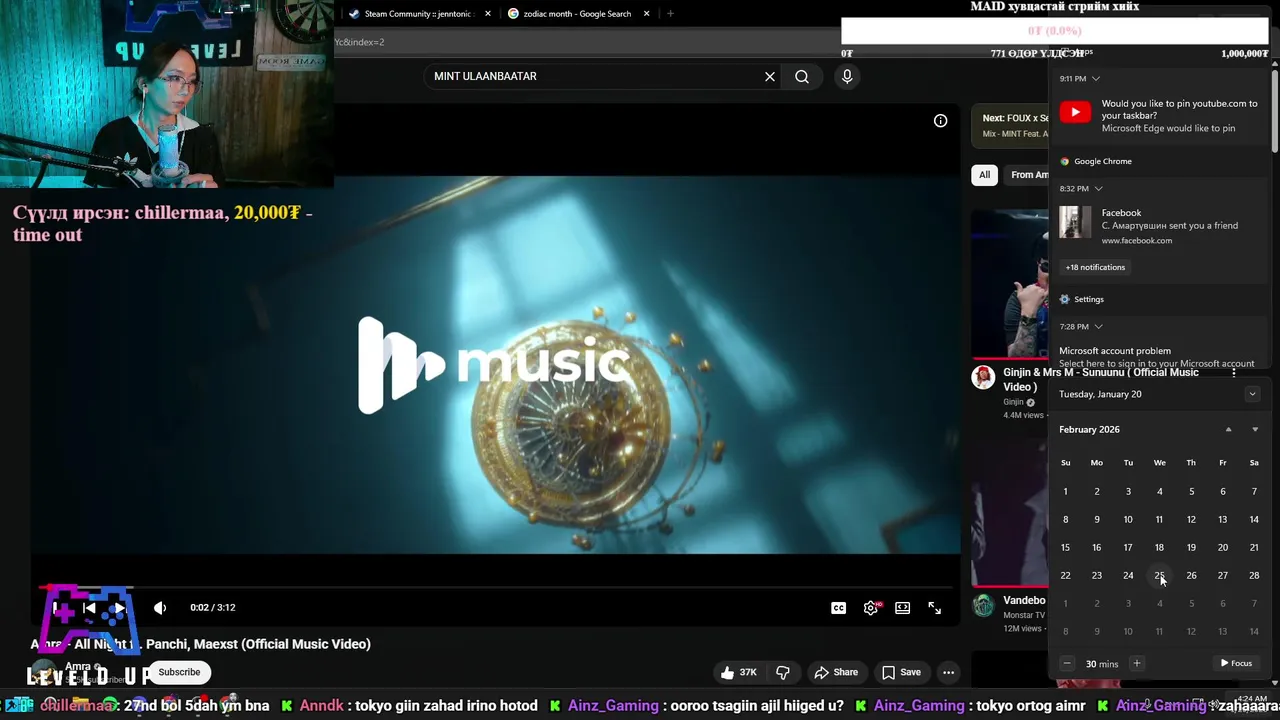
Task: Open options menu for Ginjin Sunuunu video
Action: (1234, 372)
